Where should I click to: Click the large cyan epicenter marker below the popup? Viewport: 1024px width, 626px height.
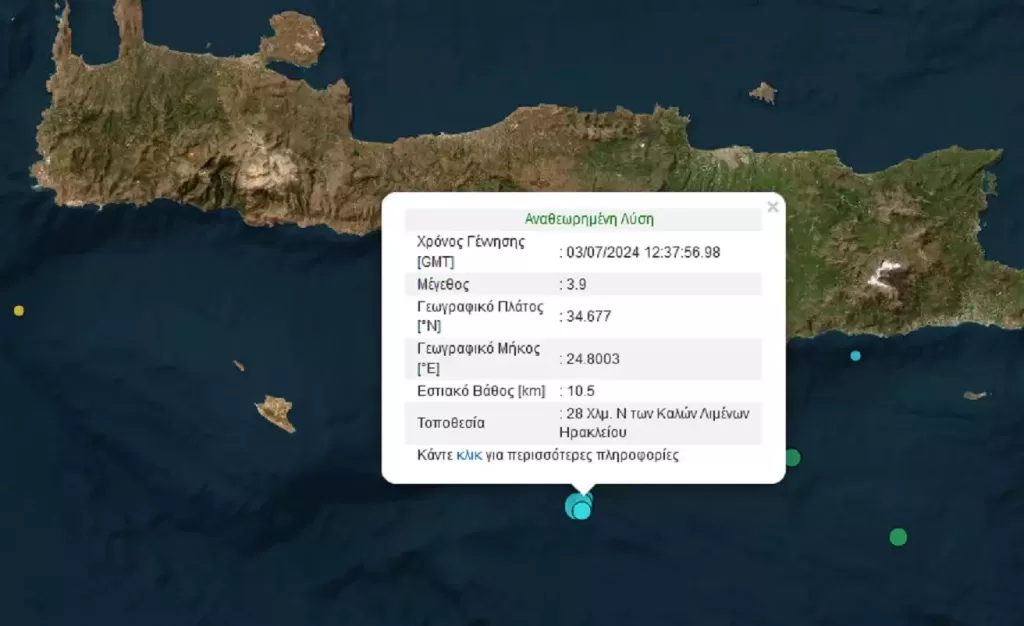pos(579,506)
